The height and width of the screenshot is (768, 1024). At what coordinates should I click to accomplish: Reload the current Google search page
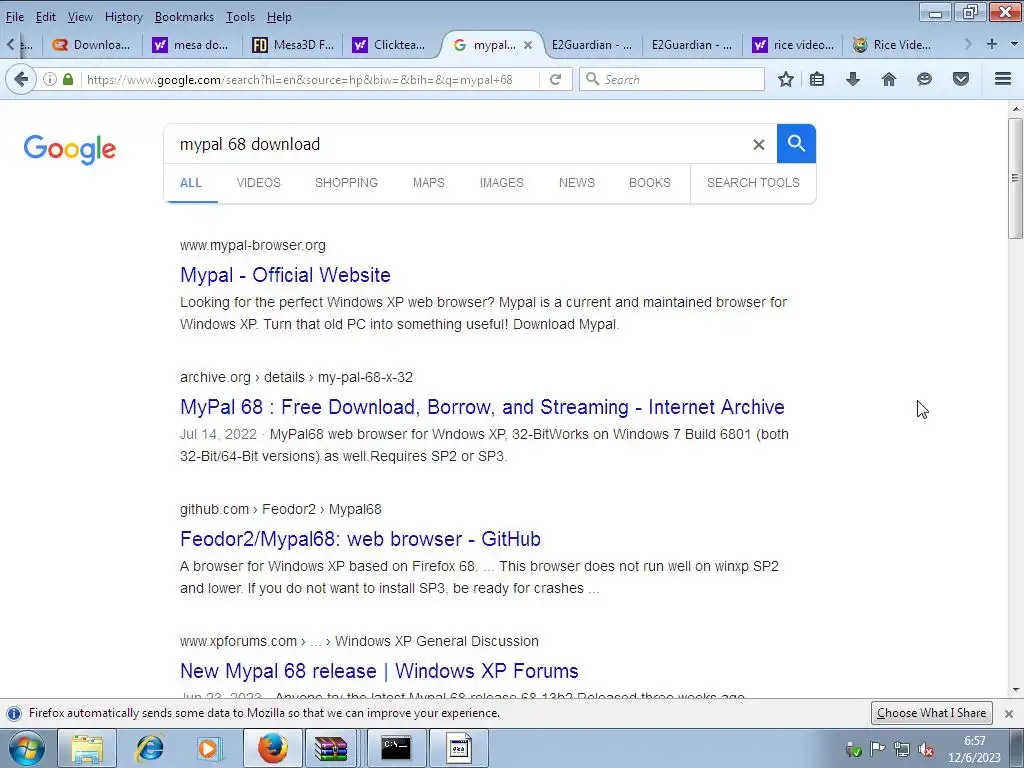(556, 80)
